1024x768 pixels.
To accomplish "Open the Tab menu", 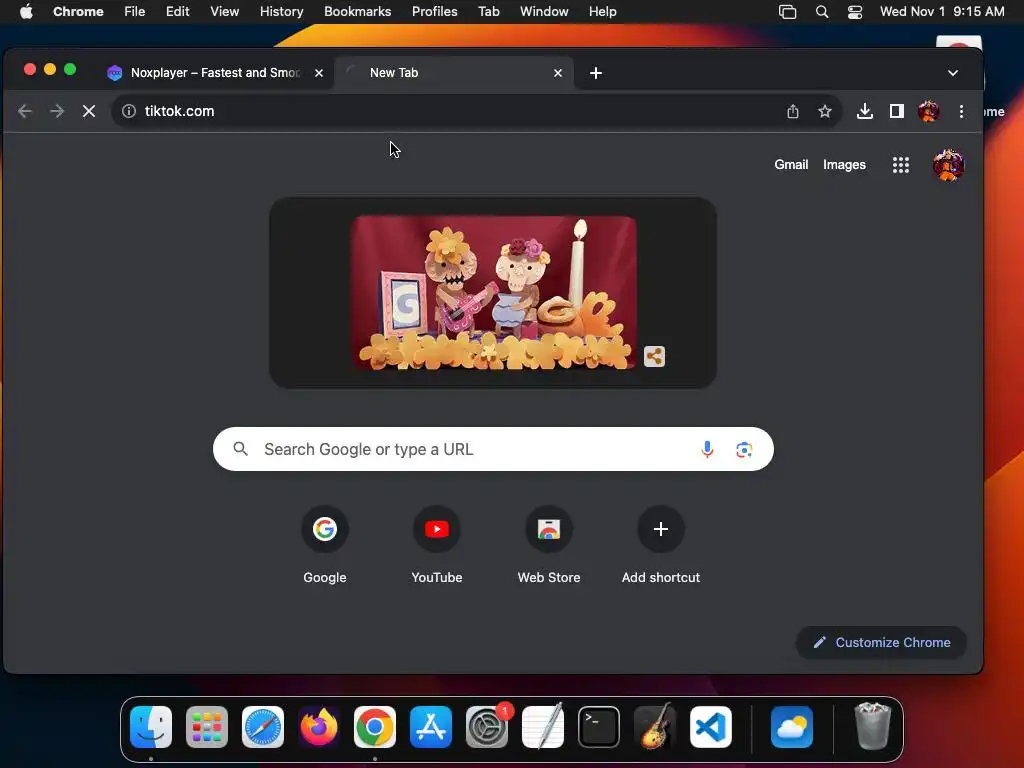I will (488, 12).
